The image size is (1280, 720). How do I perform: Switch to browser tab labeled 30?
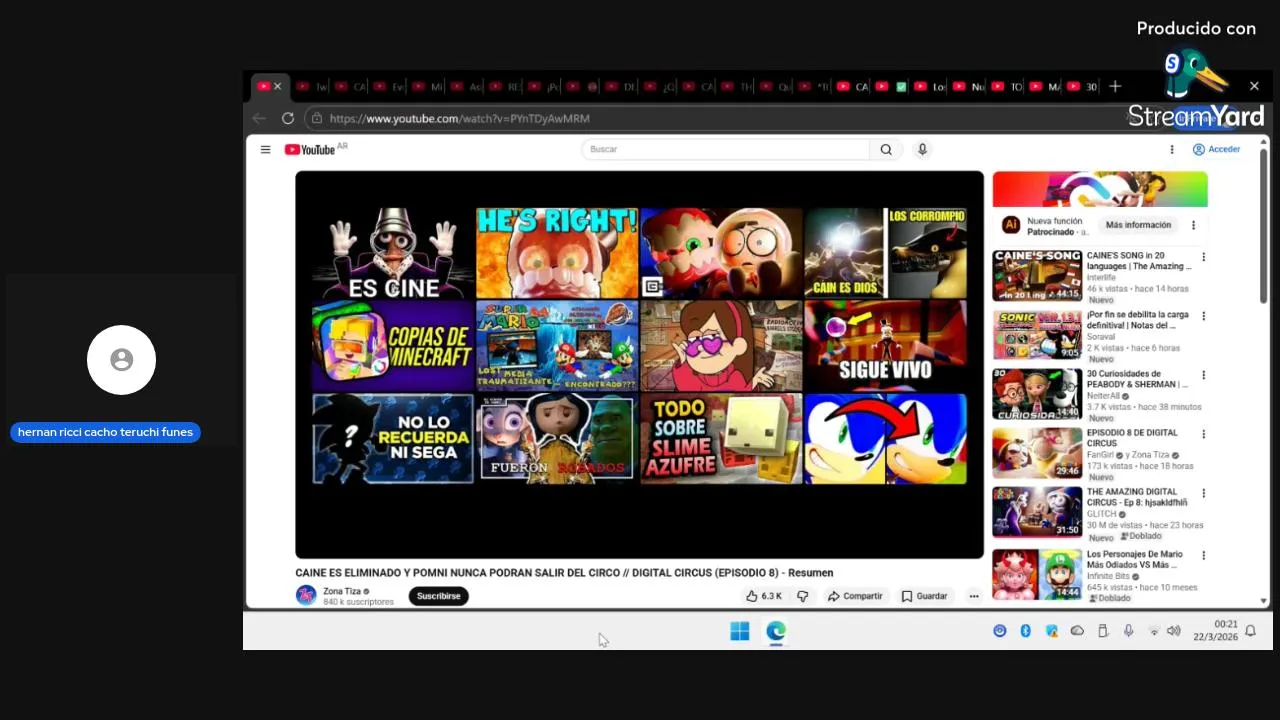click(1083, 87)
